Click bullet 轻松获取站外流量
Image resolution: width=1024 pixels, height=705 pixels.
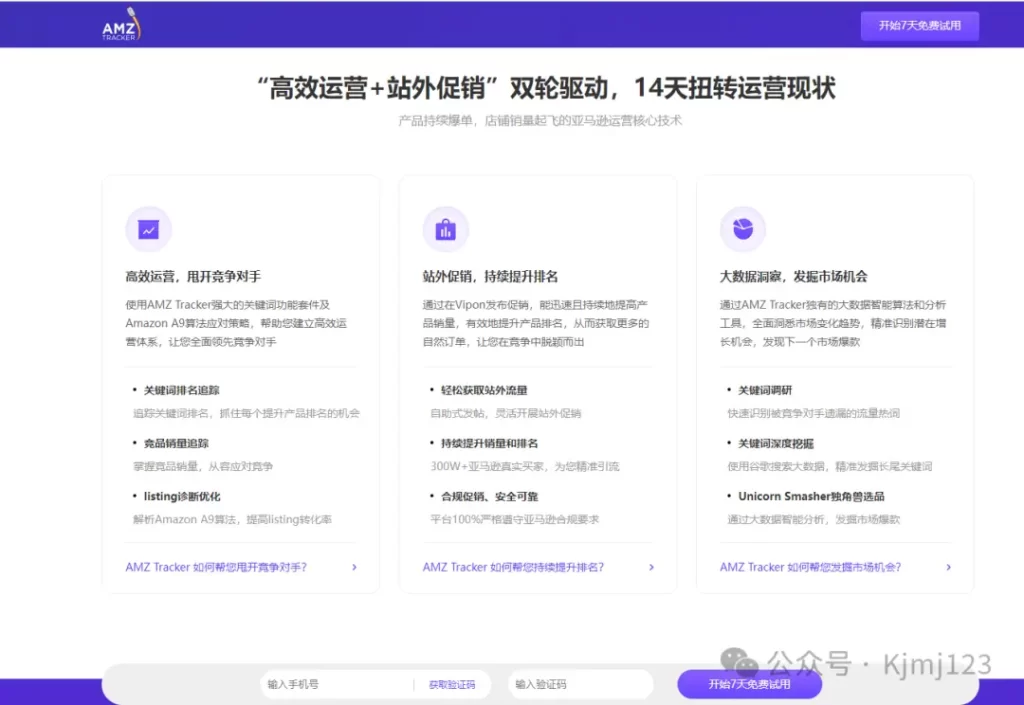click(484, 390)
